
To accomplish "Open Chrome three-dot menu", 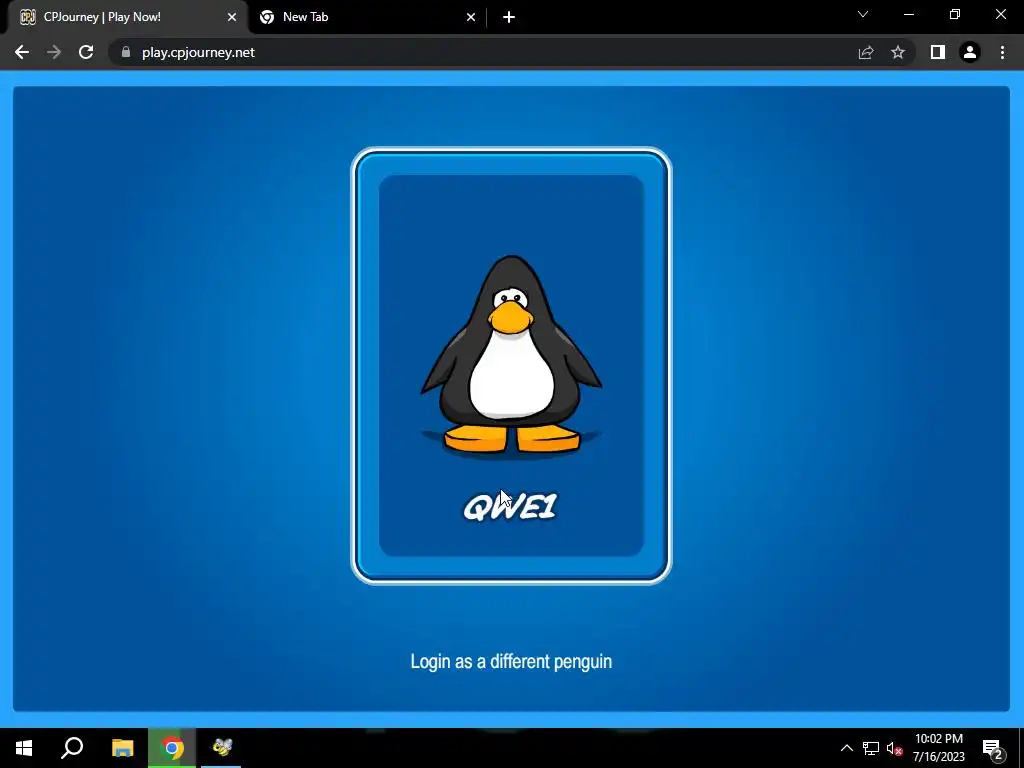I will pos(1002,52).
